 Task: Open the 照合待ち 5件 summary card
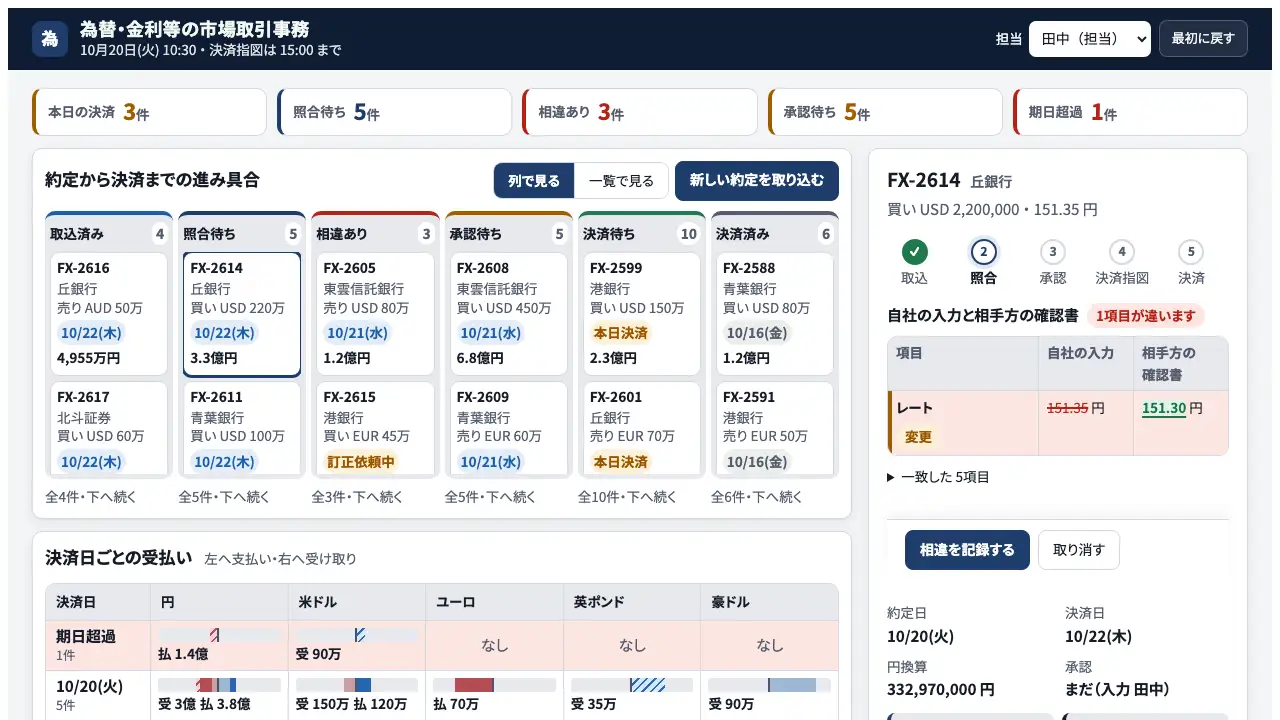point(395,112)
